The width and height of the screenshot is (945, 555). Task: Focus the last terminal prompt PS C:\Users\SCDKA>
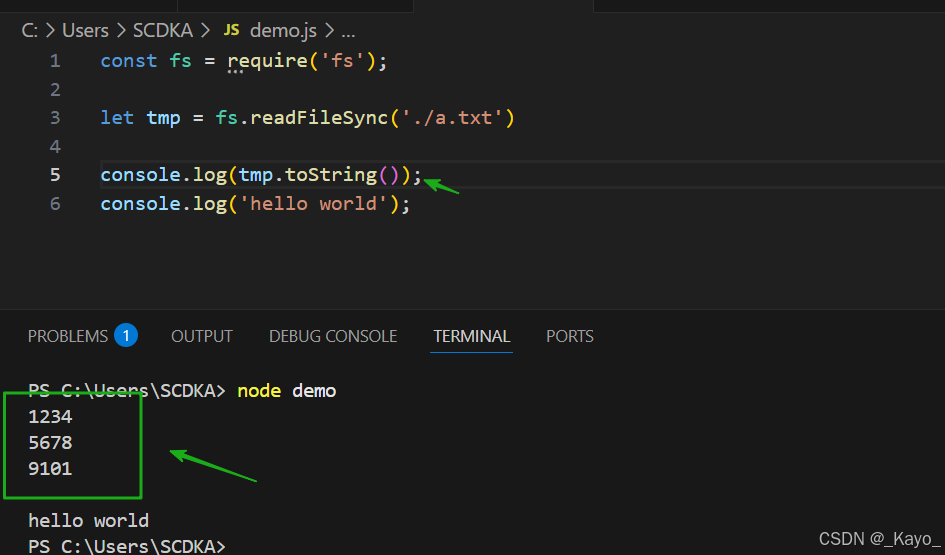pyautogui.click(x=127, y=546)
